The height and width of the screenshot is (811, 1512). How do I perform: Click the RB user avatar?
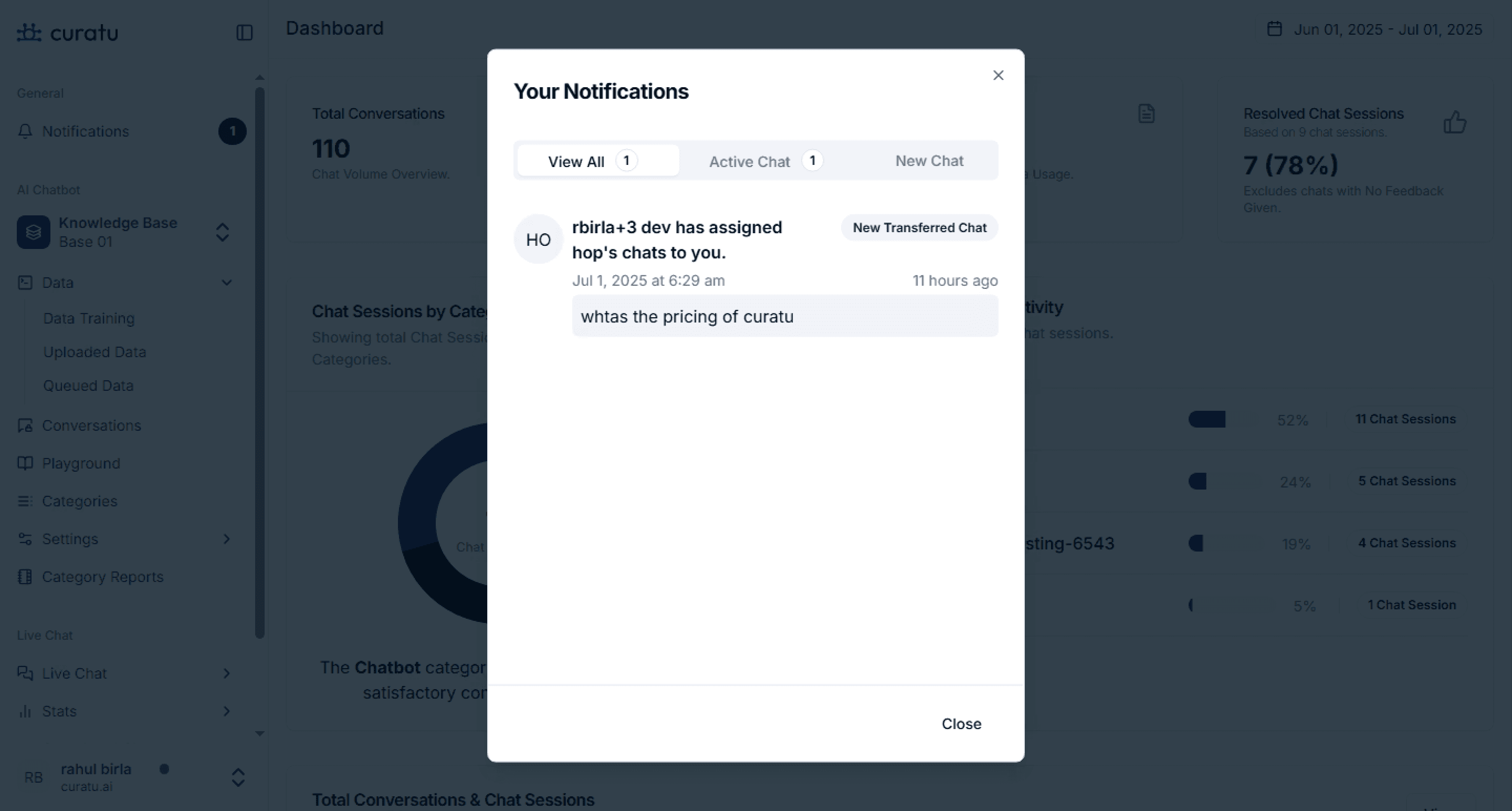click(x=34, y=777)
